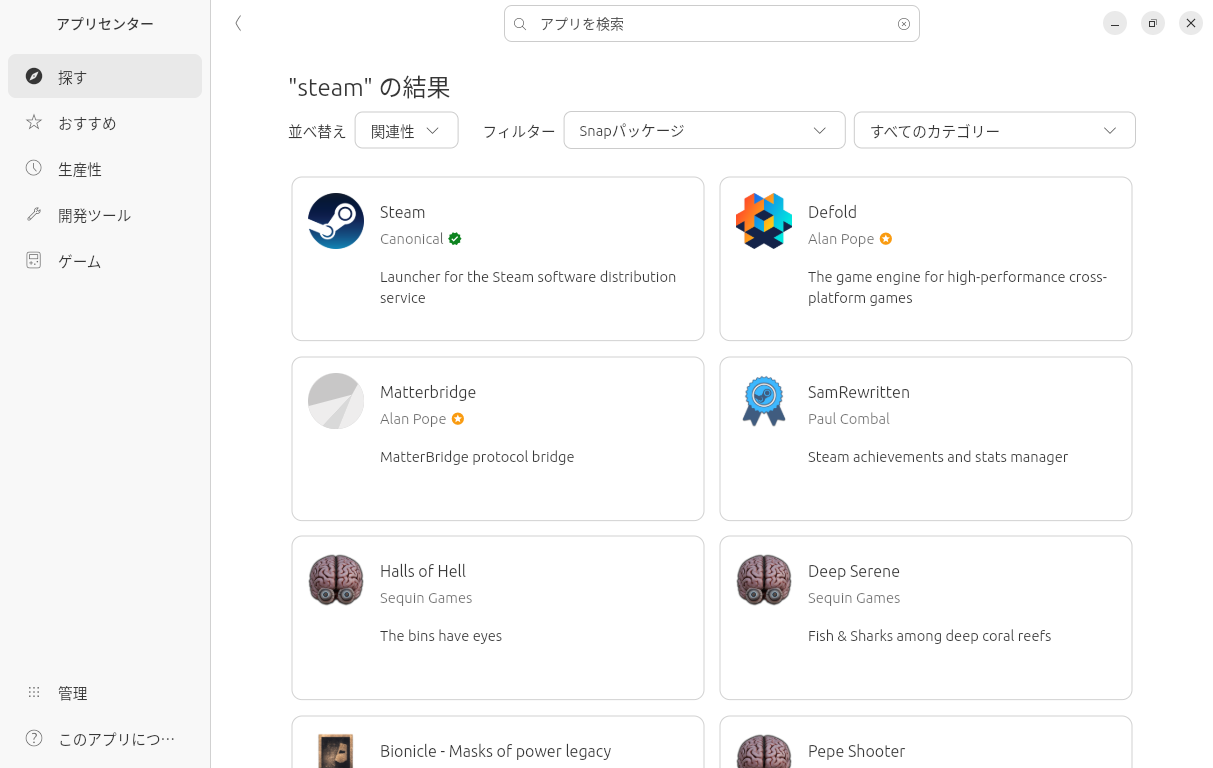Click 'The bins have eyes' description
The width and height of the screenshot is (1213, 768).
point(441,636)
